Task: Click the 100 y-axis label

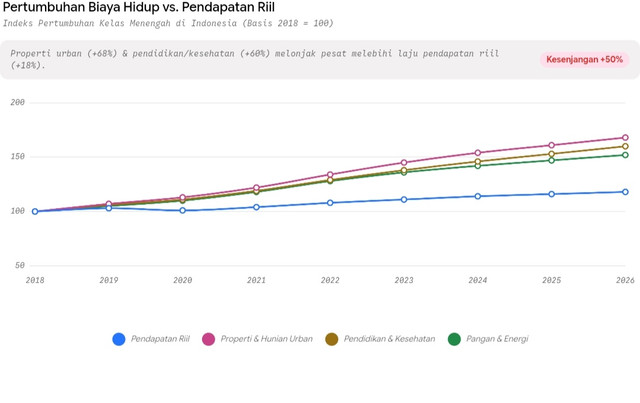Action: (18, 211)
